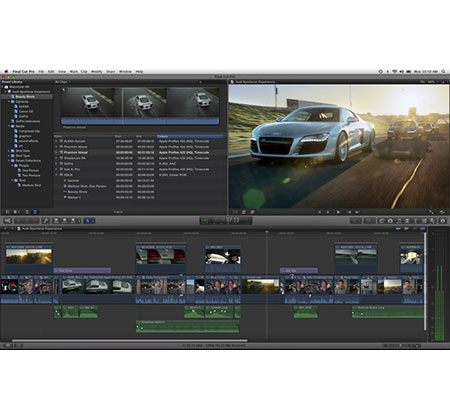Sort list by Codecs column header
The width and height of the screenshot is (450, 420).
[190, 136]
